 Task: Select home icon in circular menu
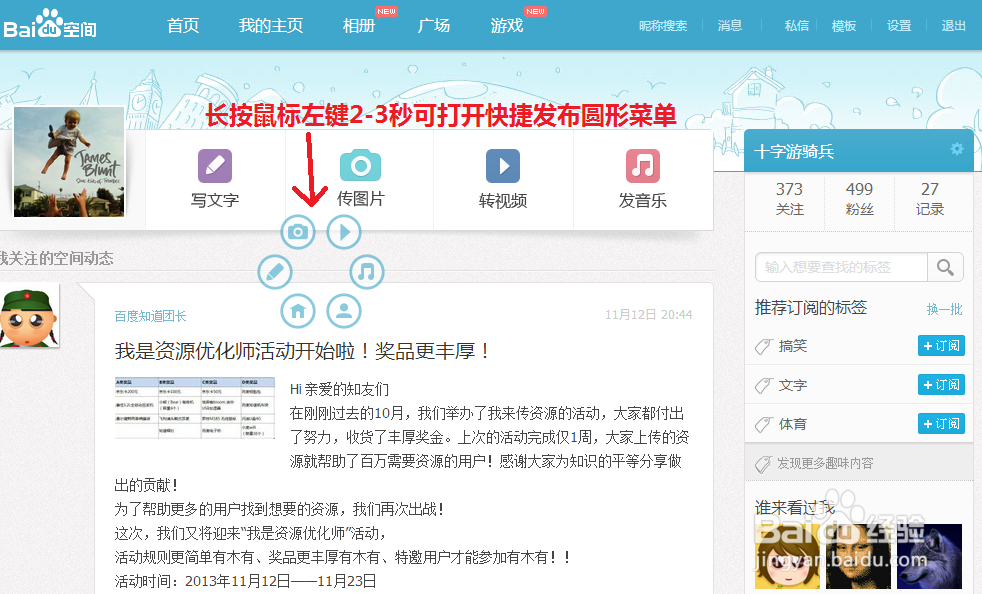click(x=297, y=311)
